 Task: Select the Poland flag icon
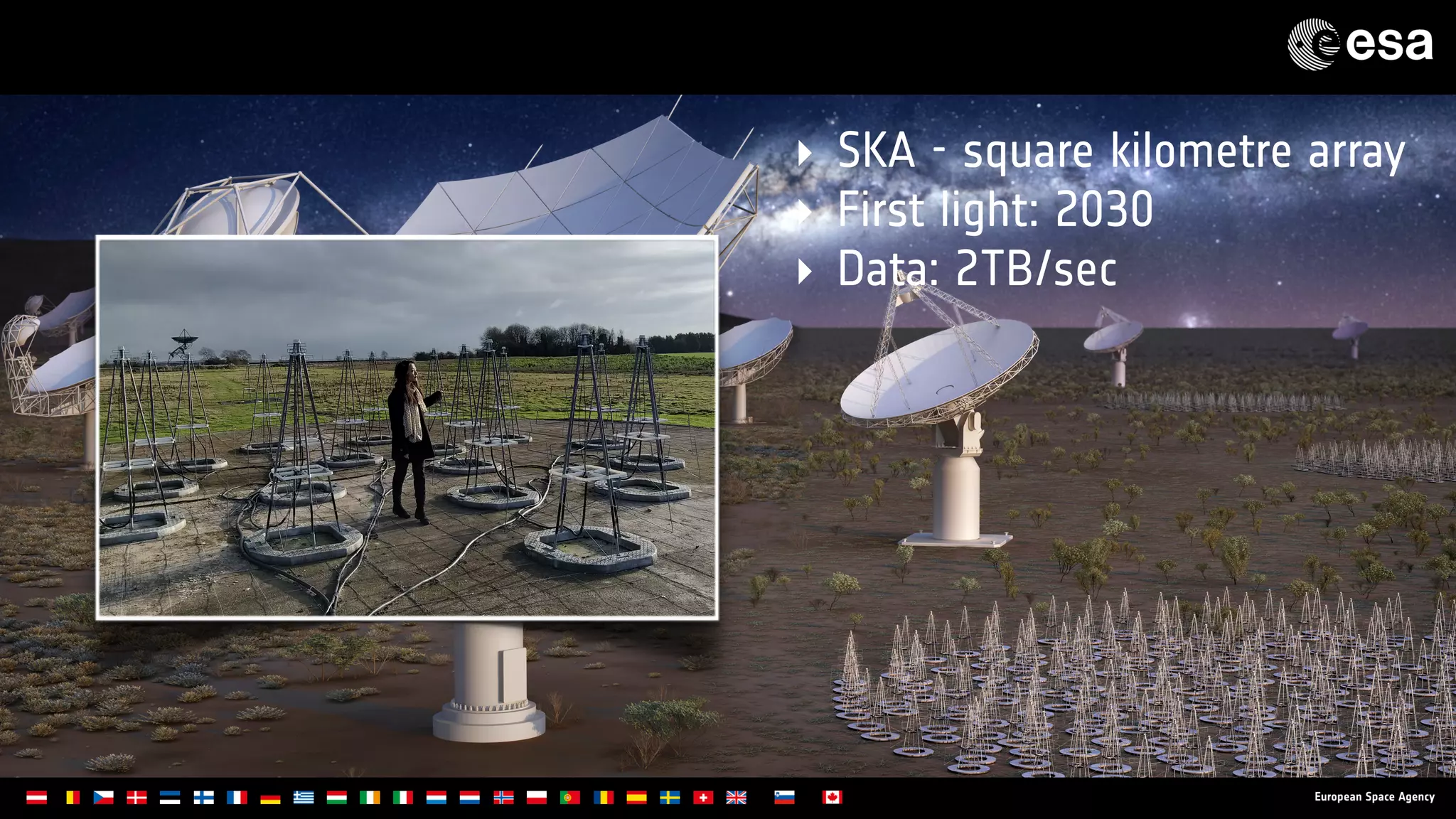pos(537,798)
